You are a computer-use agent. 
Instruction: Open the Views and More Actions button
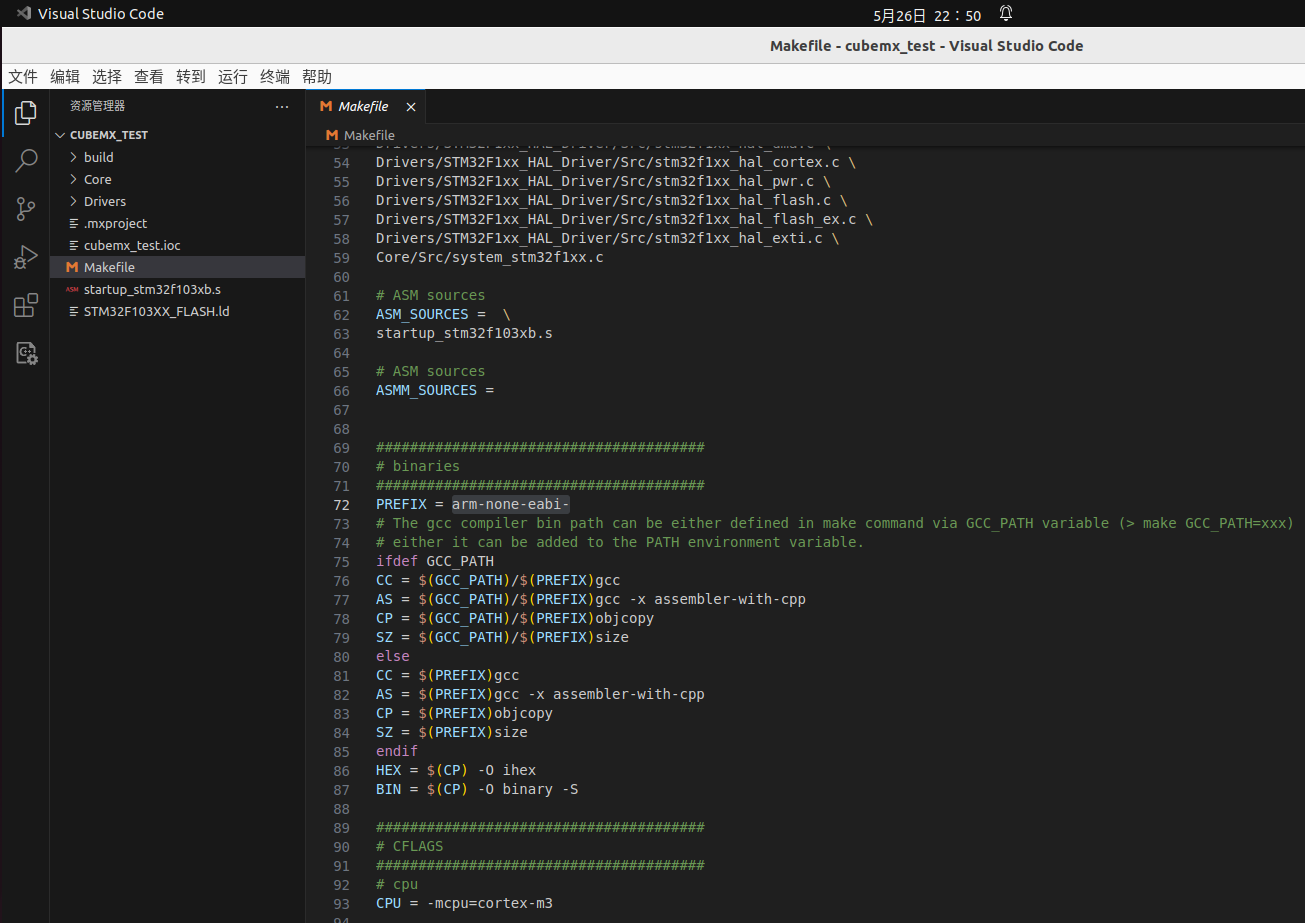coord(281,106)
